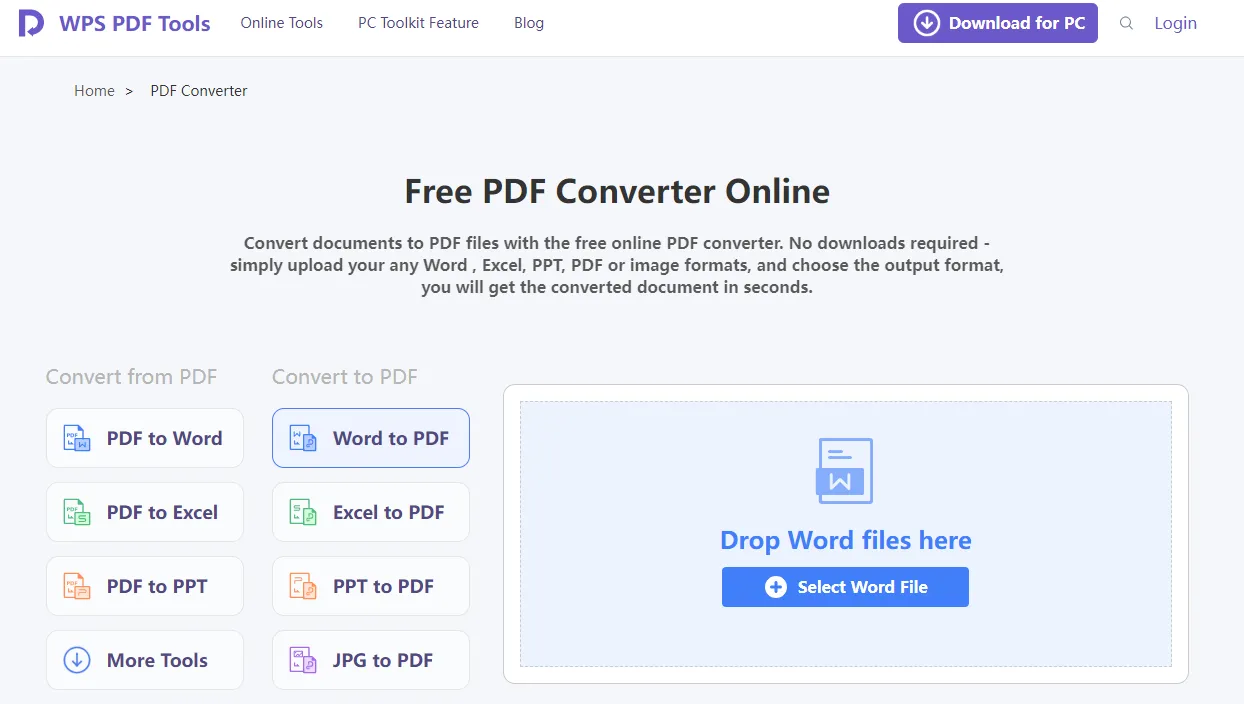Open the More Tools download-arrow icon
The height and width of the screenshot is (704, 1244).
pos(75,660)
